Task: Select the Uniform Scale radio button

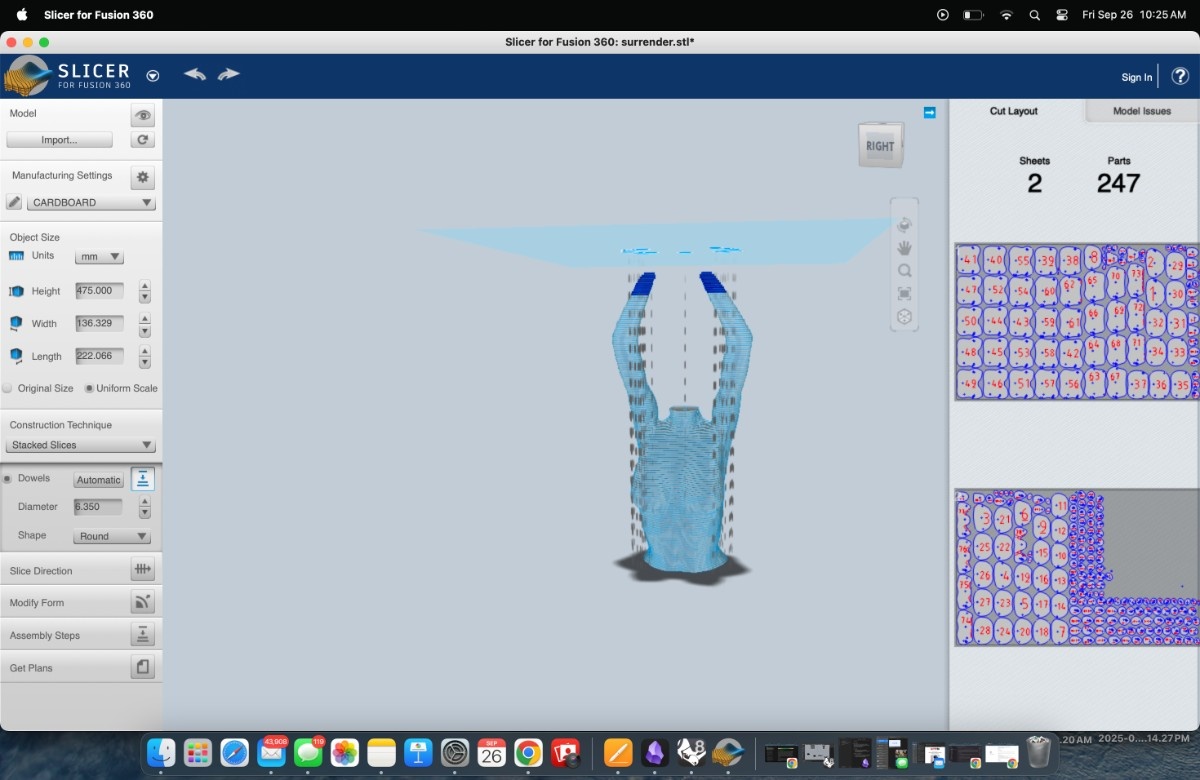Action: tap(89, 388)
